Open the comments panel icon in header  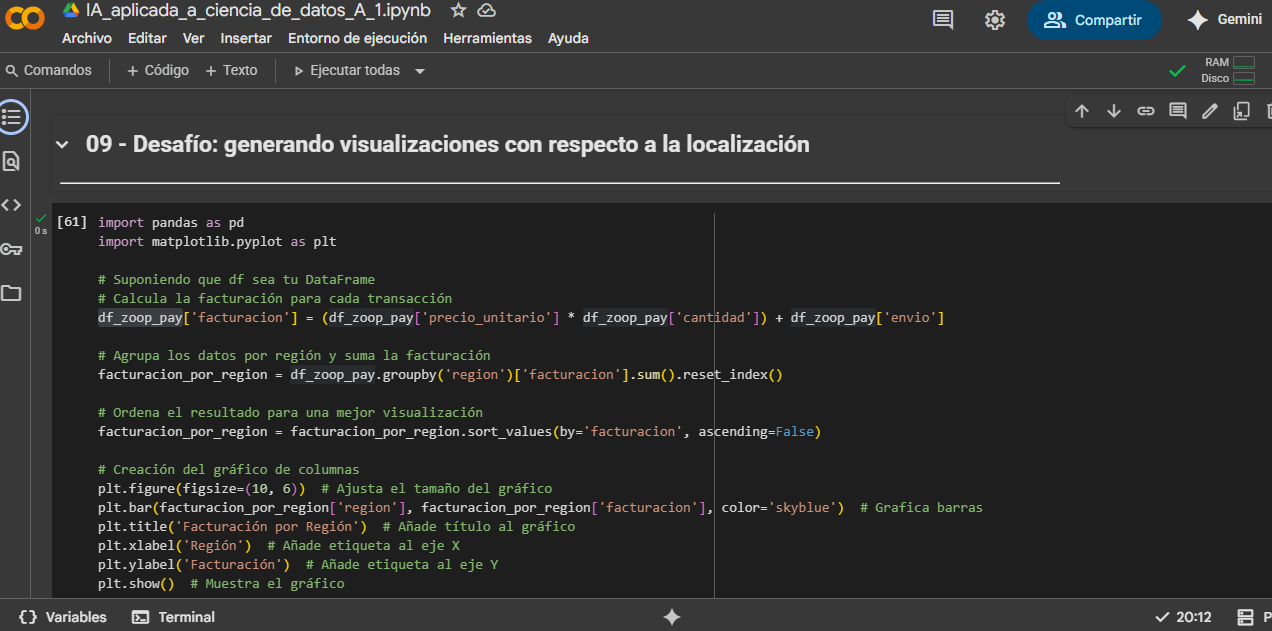pos(942,20)
